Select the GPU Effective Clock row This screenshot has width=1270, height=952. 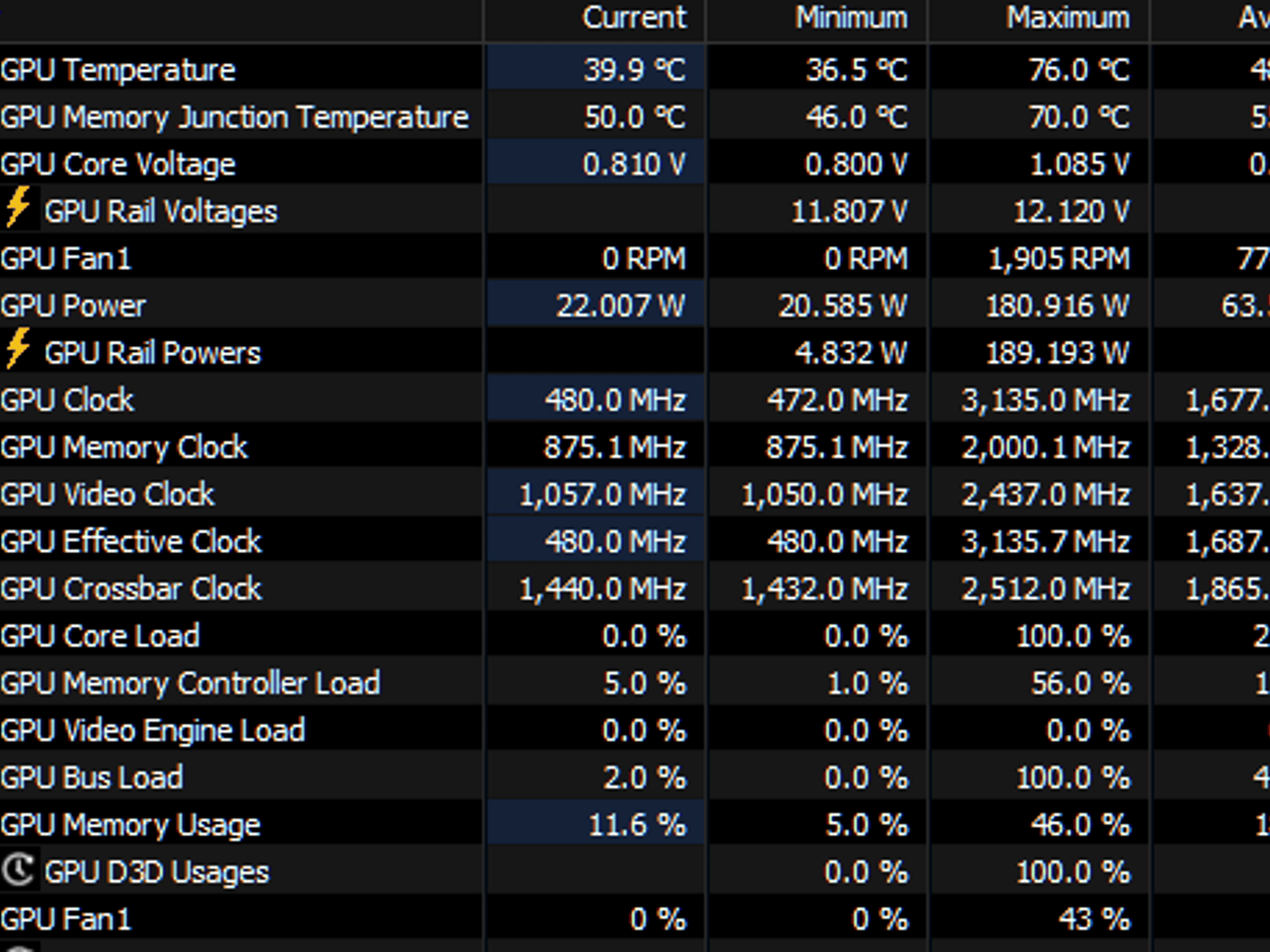635,540
